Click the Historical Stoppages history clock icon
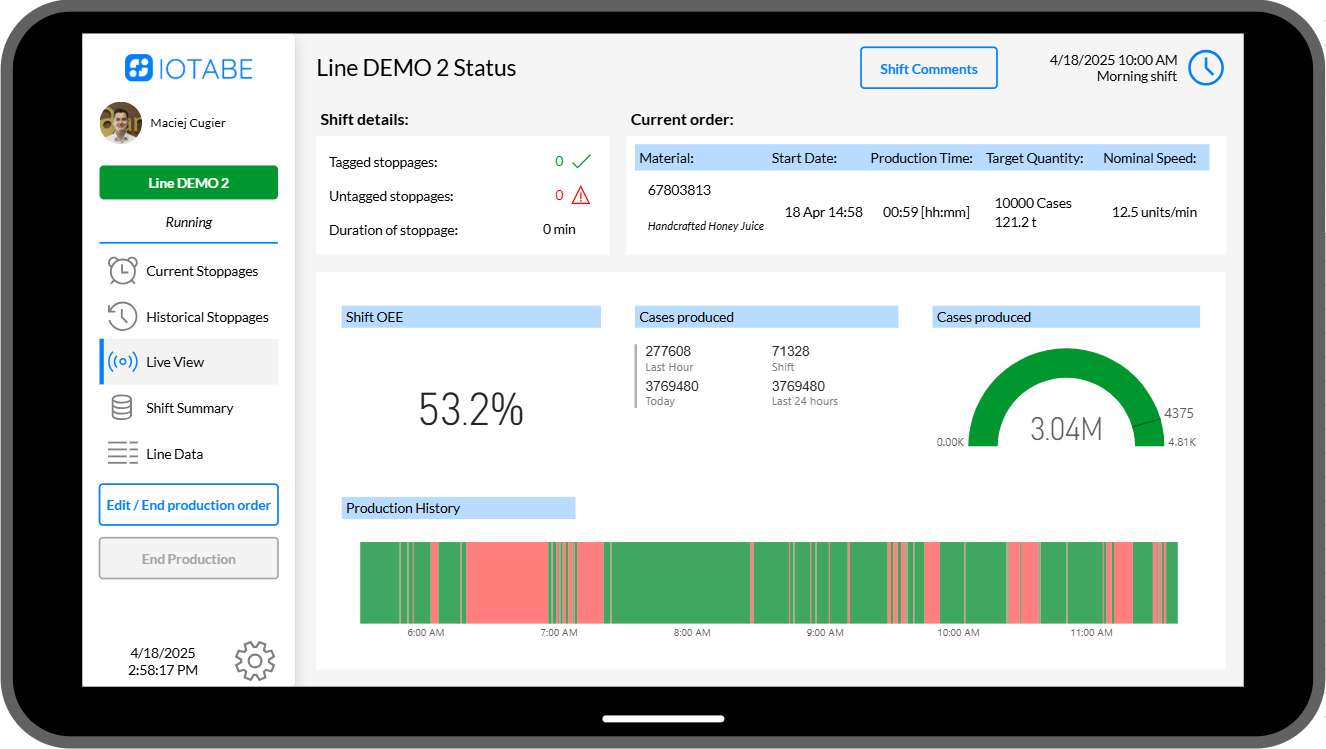The height and width of the screenshot is (749, 1326). (122, 317)
